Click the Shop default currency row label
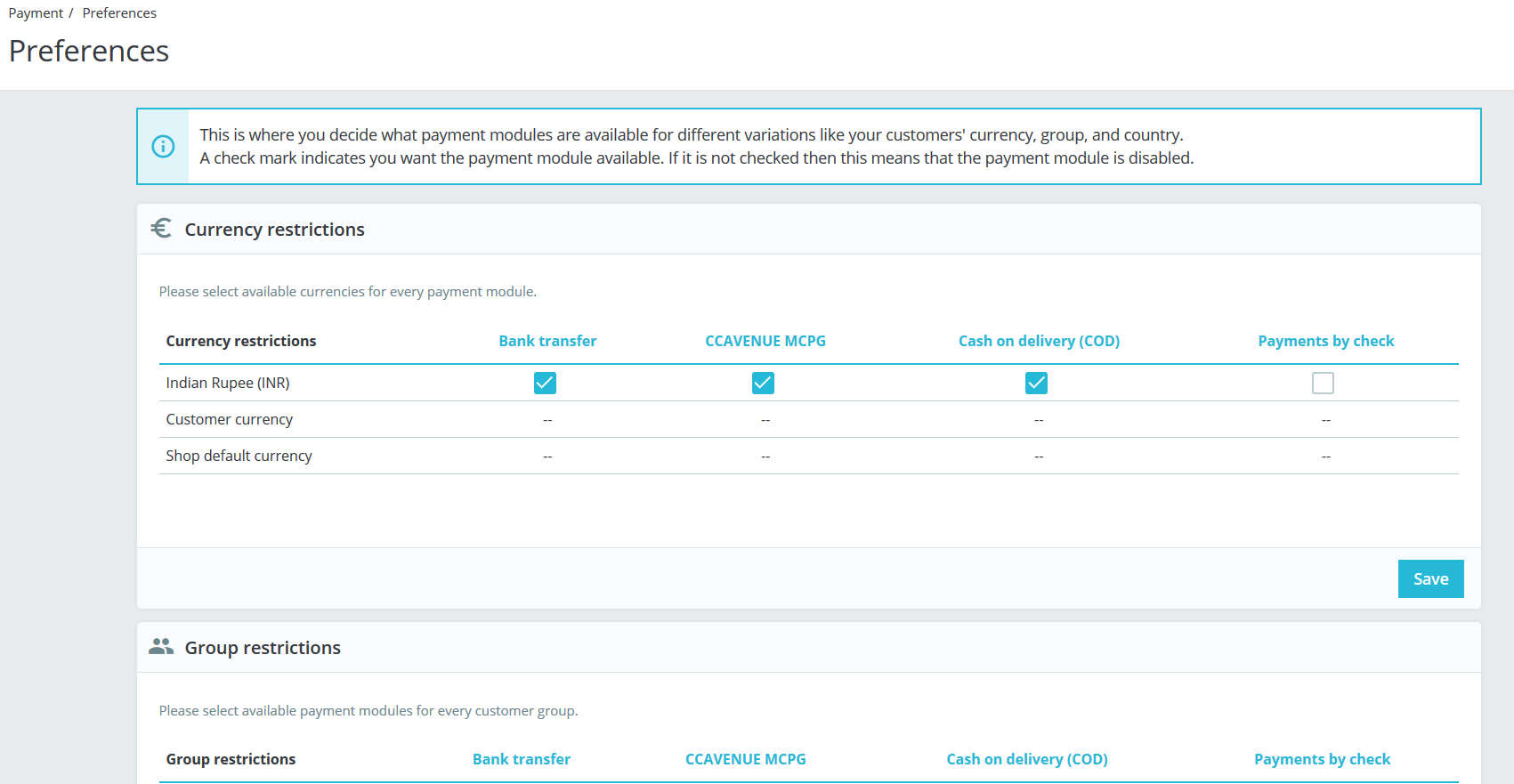Viewport: 1514px width, 784px height. [x=239, y=456]
